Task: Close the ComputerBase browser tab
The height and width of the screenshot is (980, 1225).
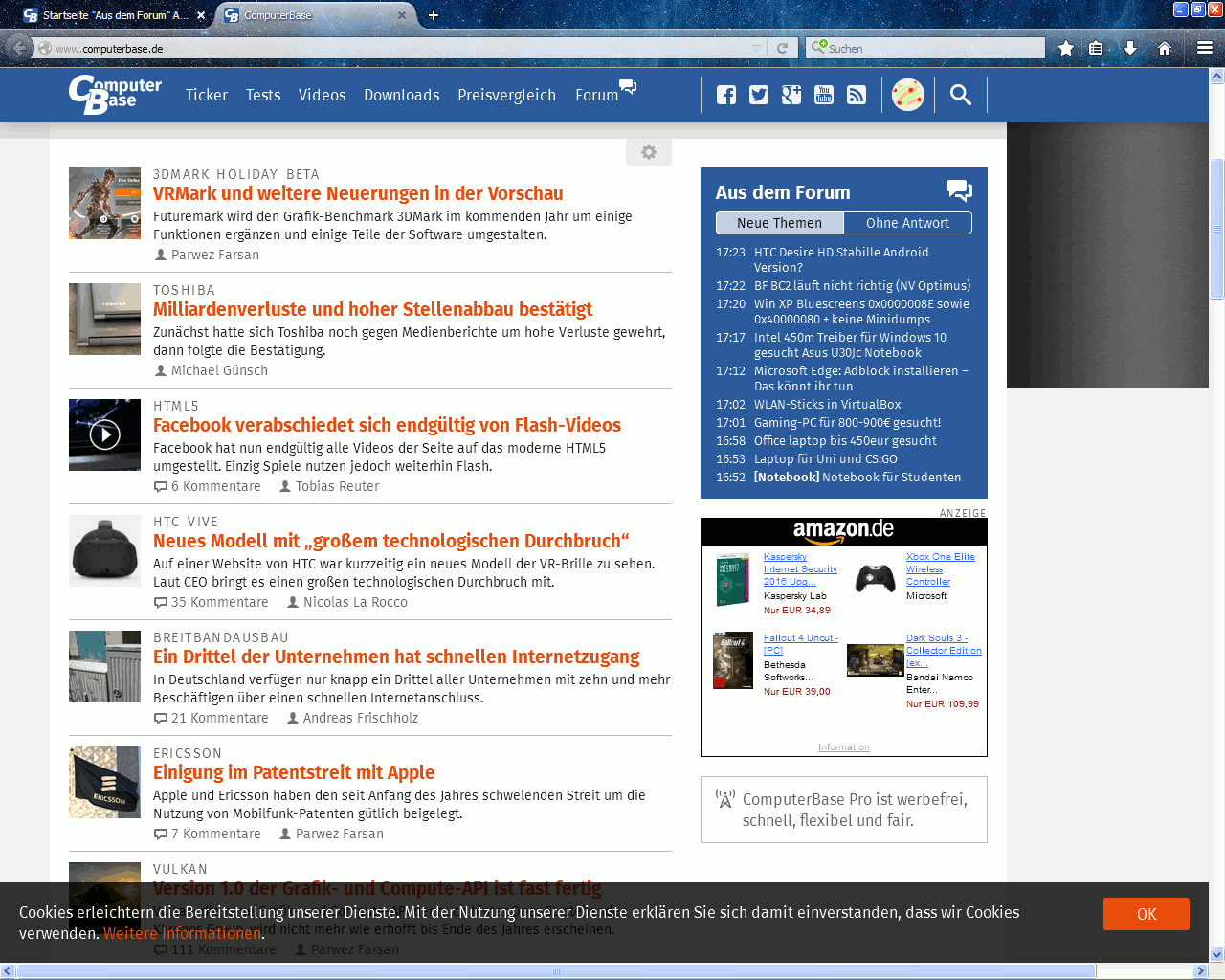Action: point(402,15)
